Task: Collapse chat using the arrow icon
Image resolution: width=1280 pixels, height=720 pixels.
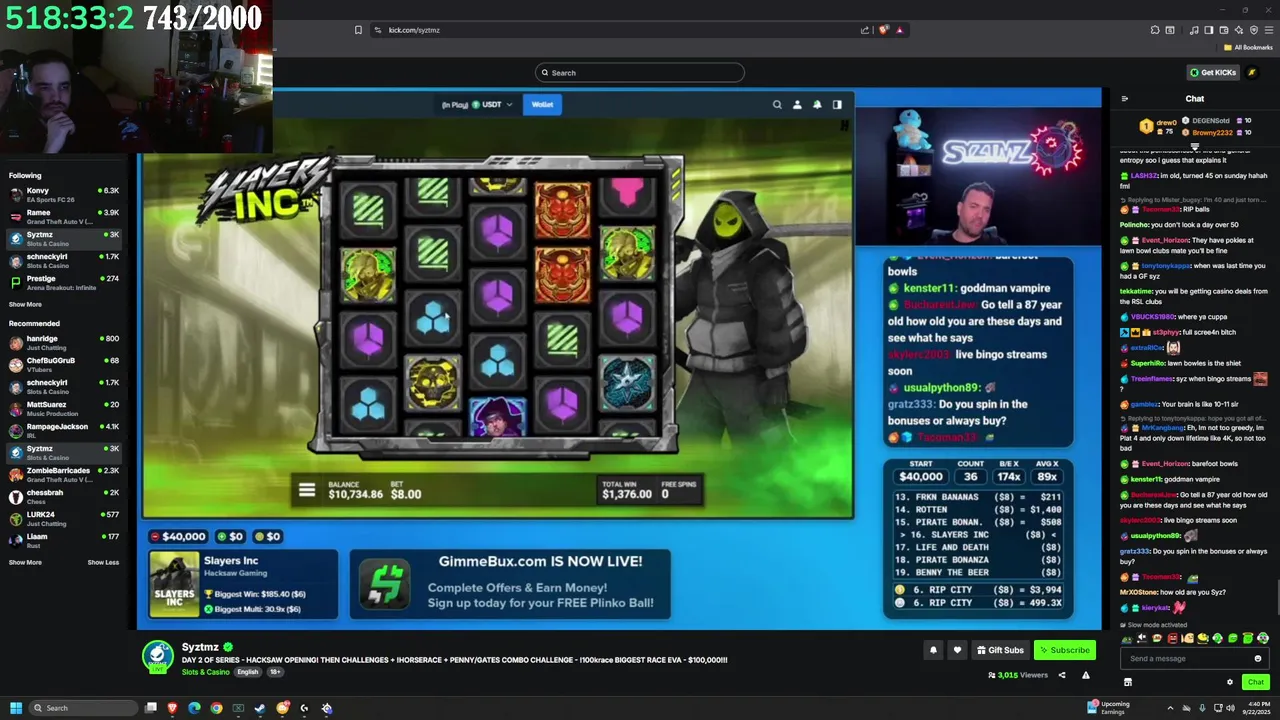Action: (x=1125, y=99)
